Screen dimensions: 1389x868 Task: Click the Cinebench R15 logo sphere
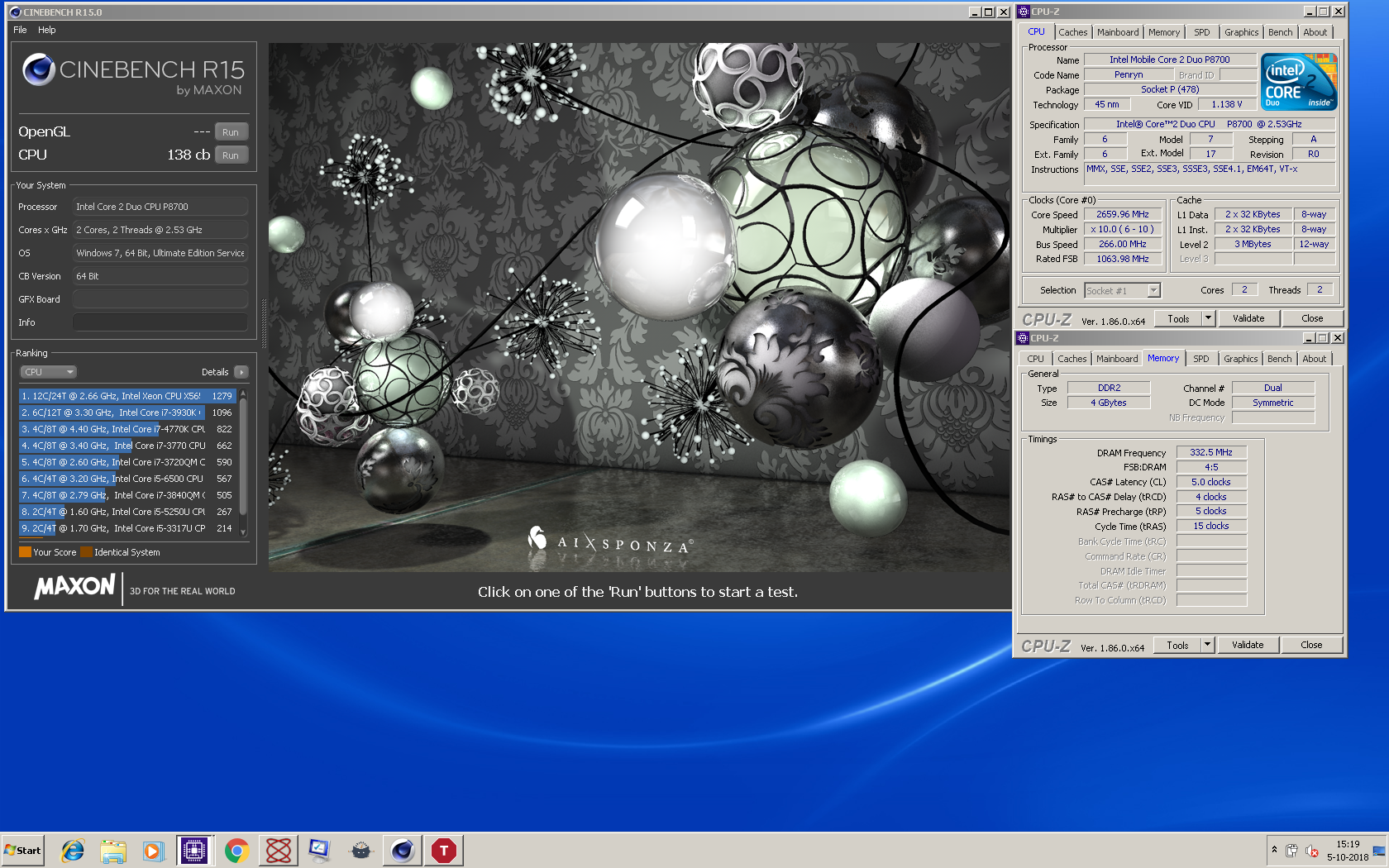tap(38, 70)
